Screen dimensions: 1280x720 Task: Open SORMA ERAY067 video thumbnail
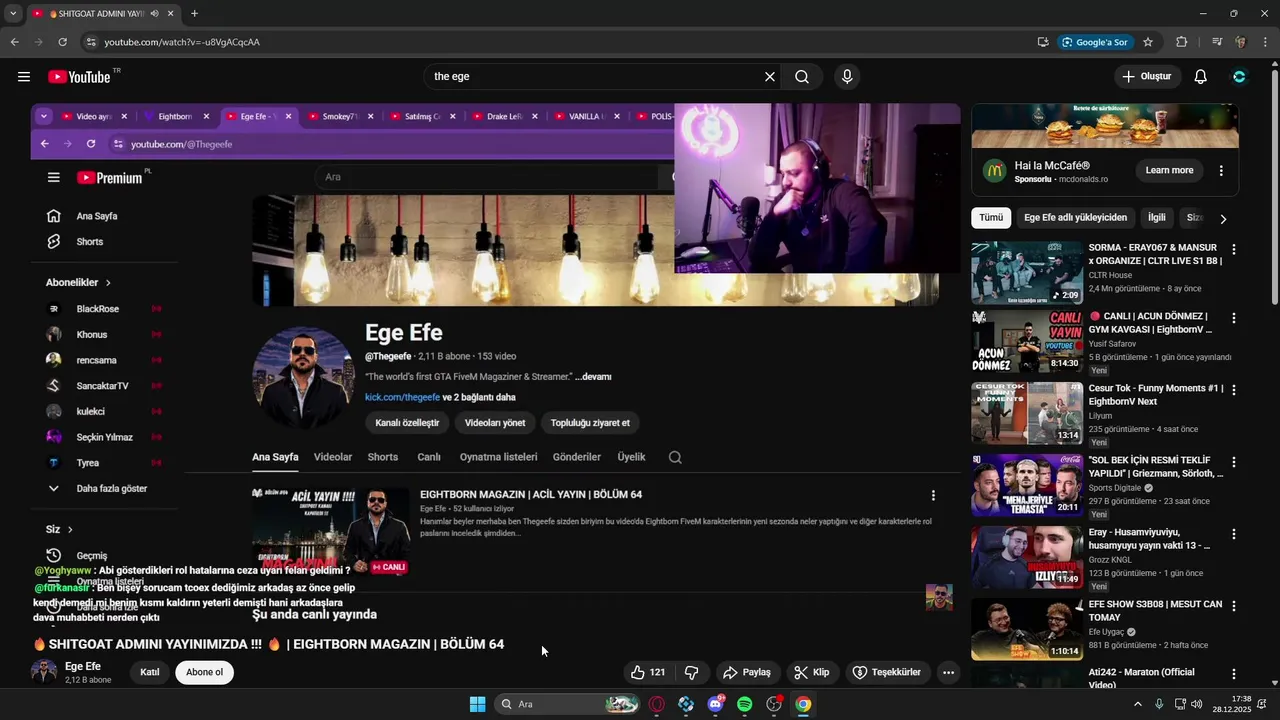[x=1027, y=272]
